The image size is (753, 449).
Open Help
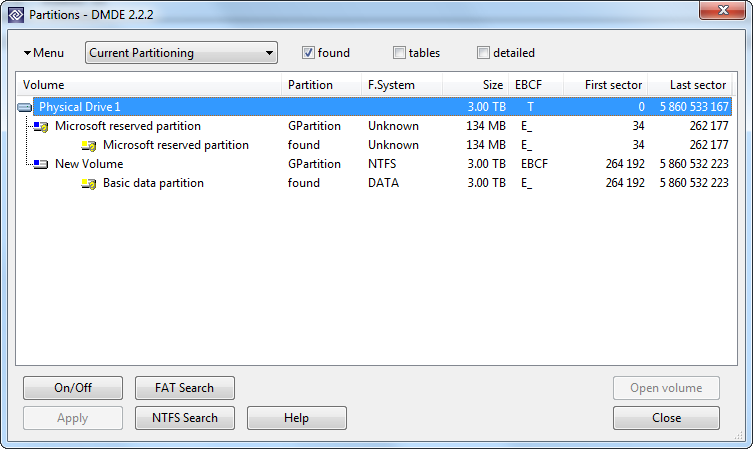(297, 418)
